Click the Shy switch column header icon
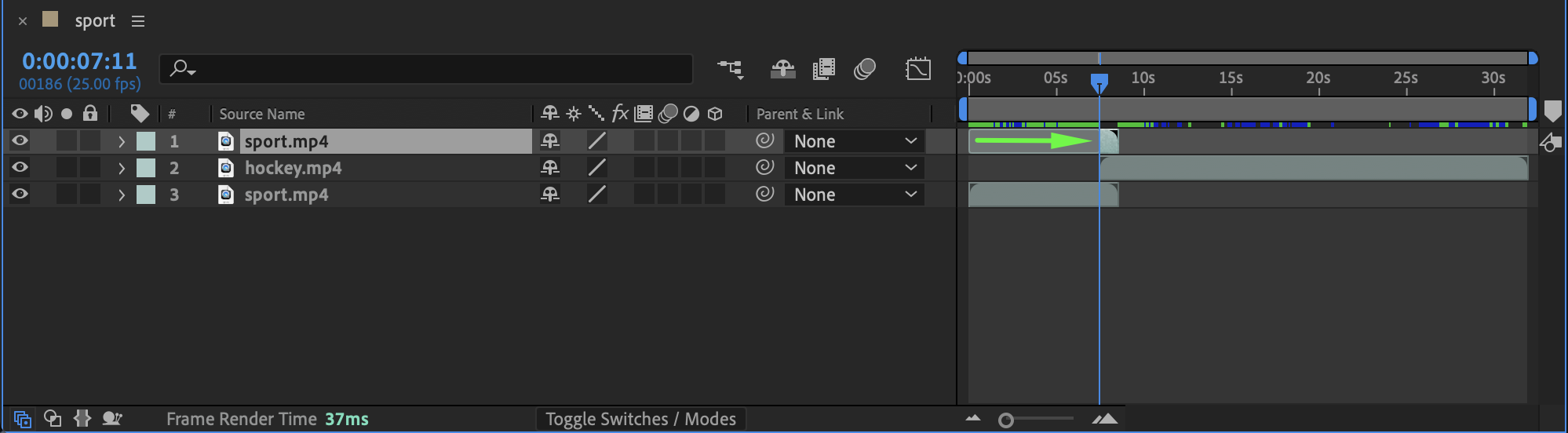The width and height of the screenshot is (1568, 433). click(x=550, y=114)
